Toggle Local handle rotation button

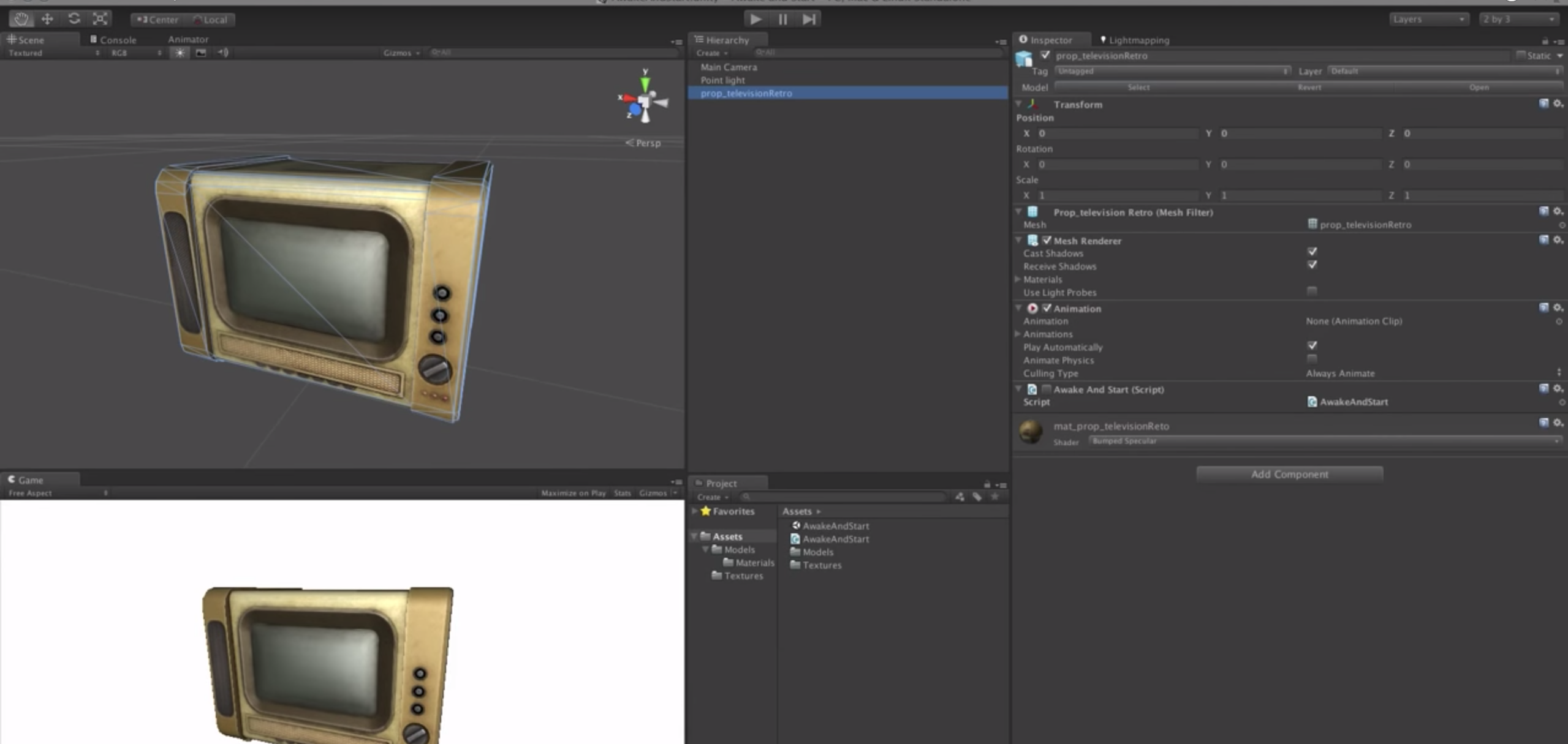[210, 20]
